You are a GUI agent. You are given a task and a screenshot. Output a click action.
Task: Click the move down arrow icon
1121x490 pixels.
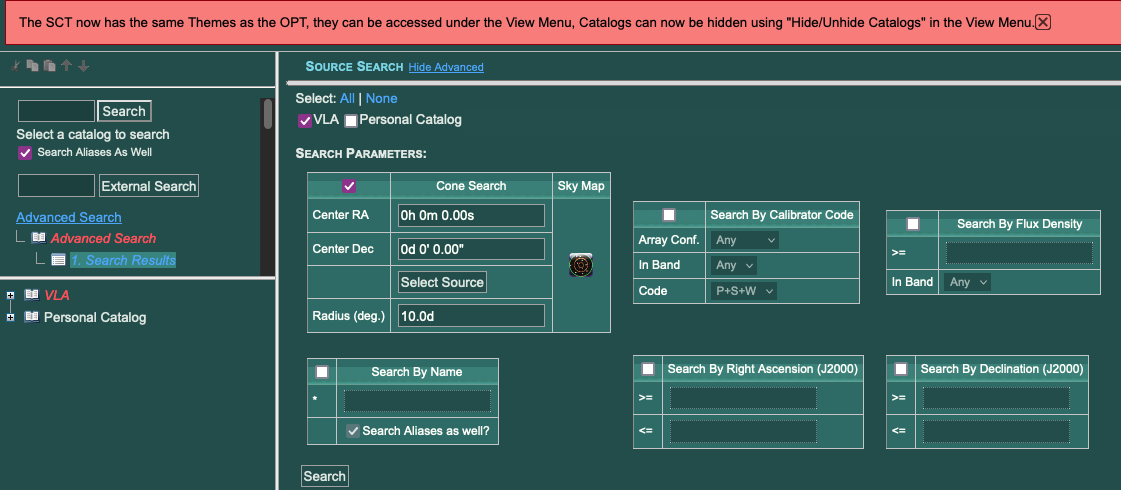tap(83, 66)
